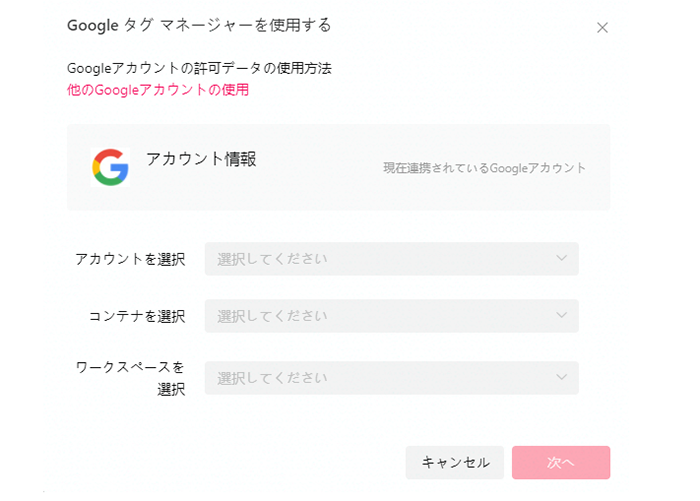Open the コンテナを選択 dropdown
The width and height of the screenshot is (700, 501).
[392, 316]
